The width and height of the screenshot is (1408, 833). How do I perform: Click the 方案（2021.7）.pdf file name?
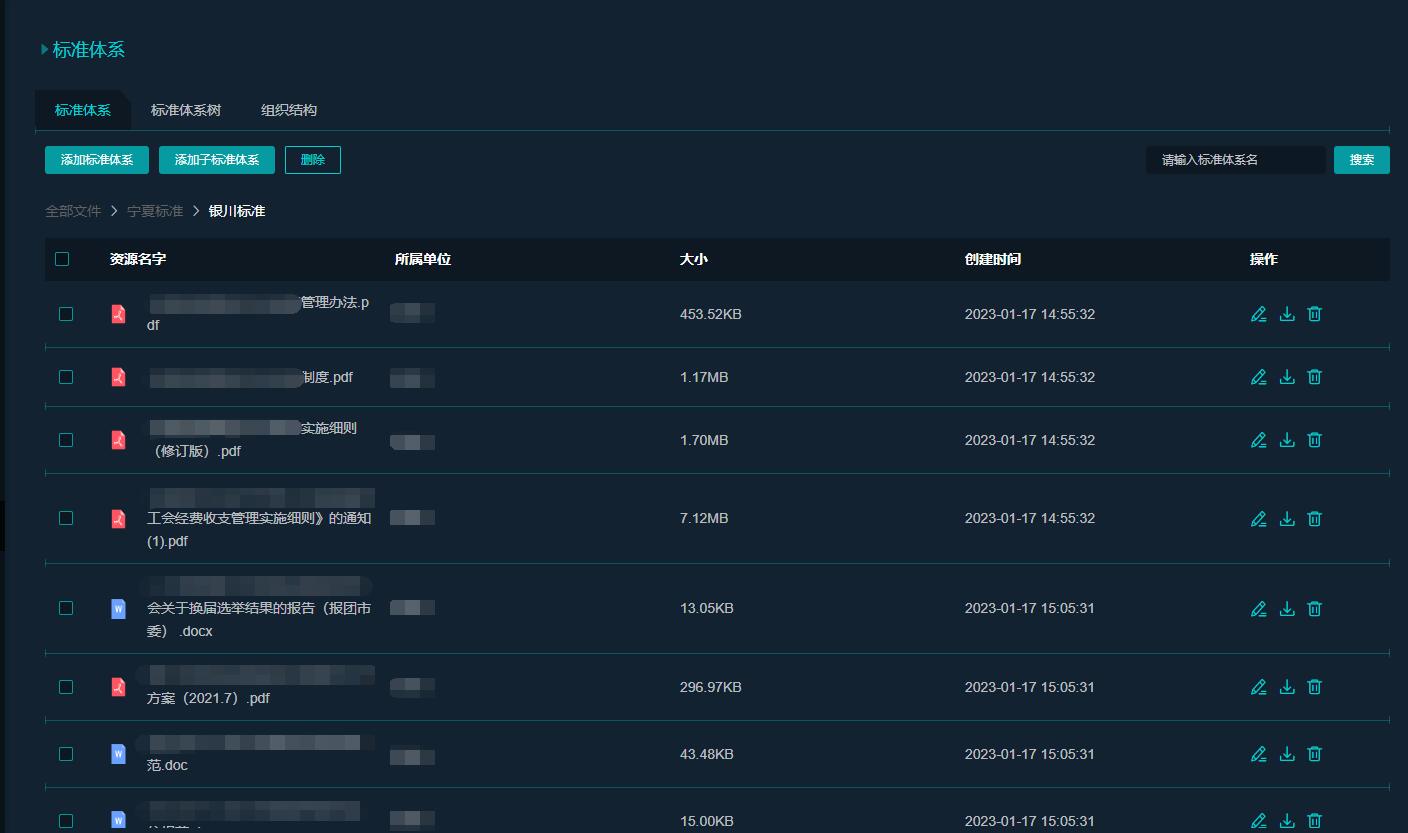209,698
